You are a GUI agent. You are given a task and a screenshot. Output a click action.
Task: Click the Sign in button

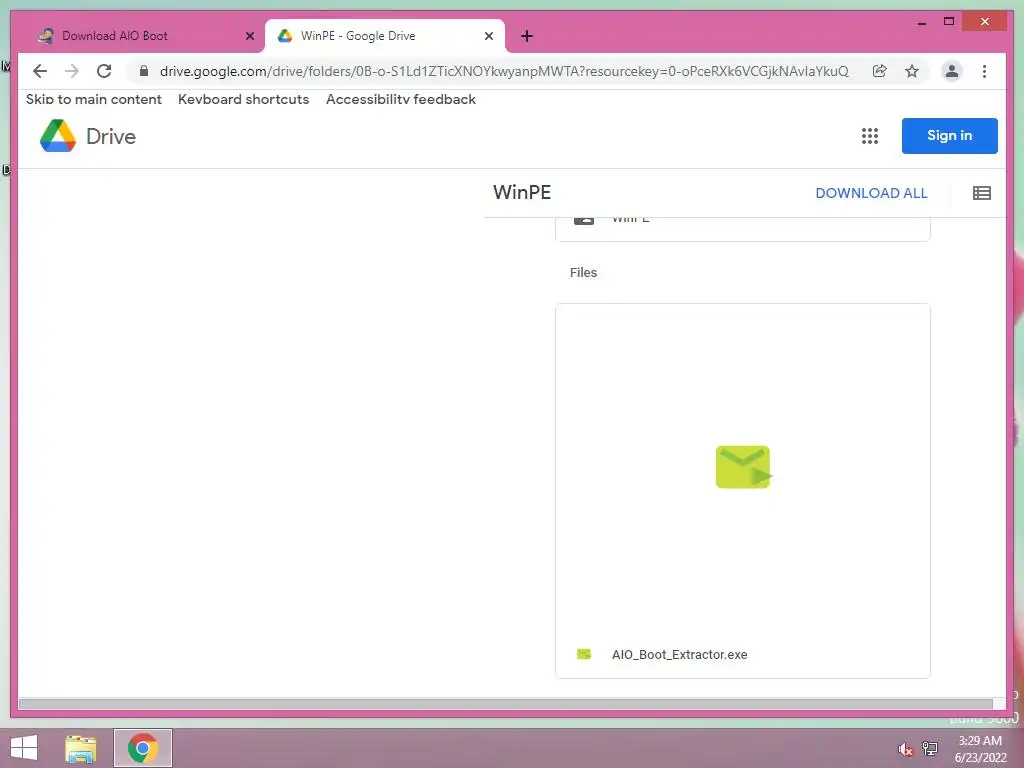pyautogui.click(x=950, y=136)
